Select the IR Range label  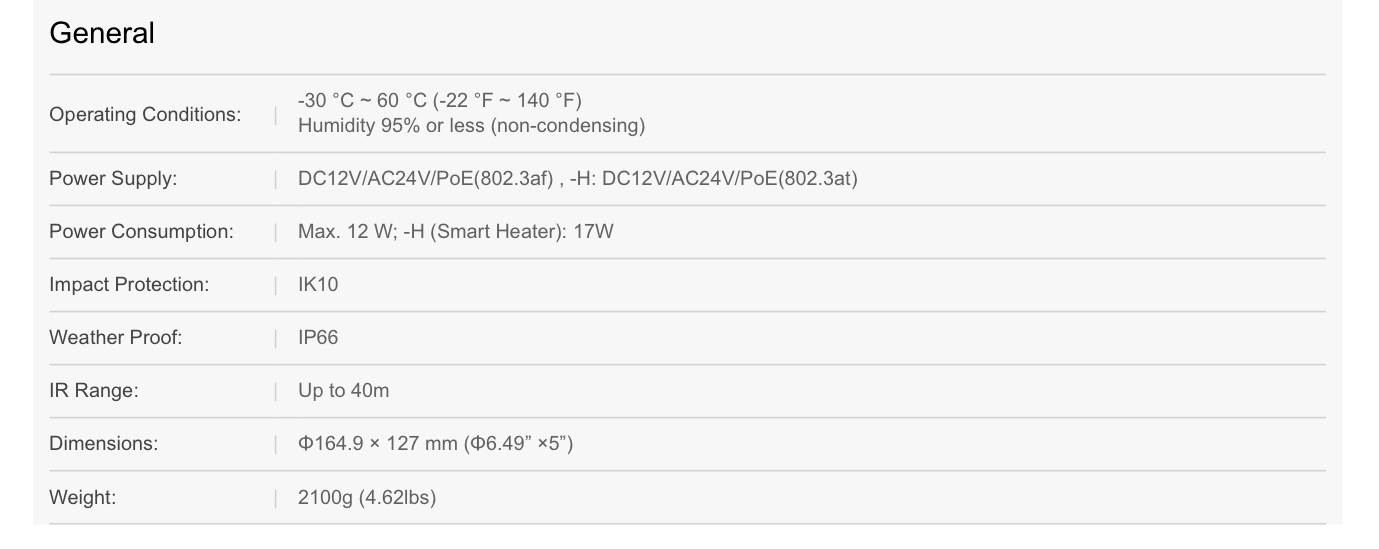[x=94, y=391]
